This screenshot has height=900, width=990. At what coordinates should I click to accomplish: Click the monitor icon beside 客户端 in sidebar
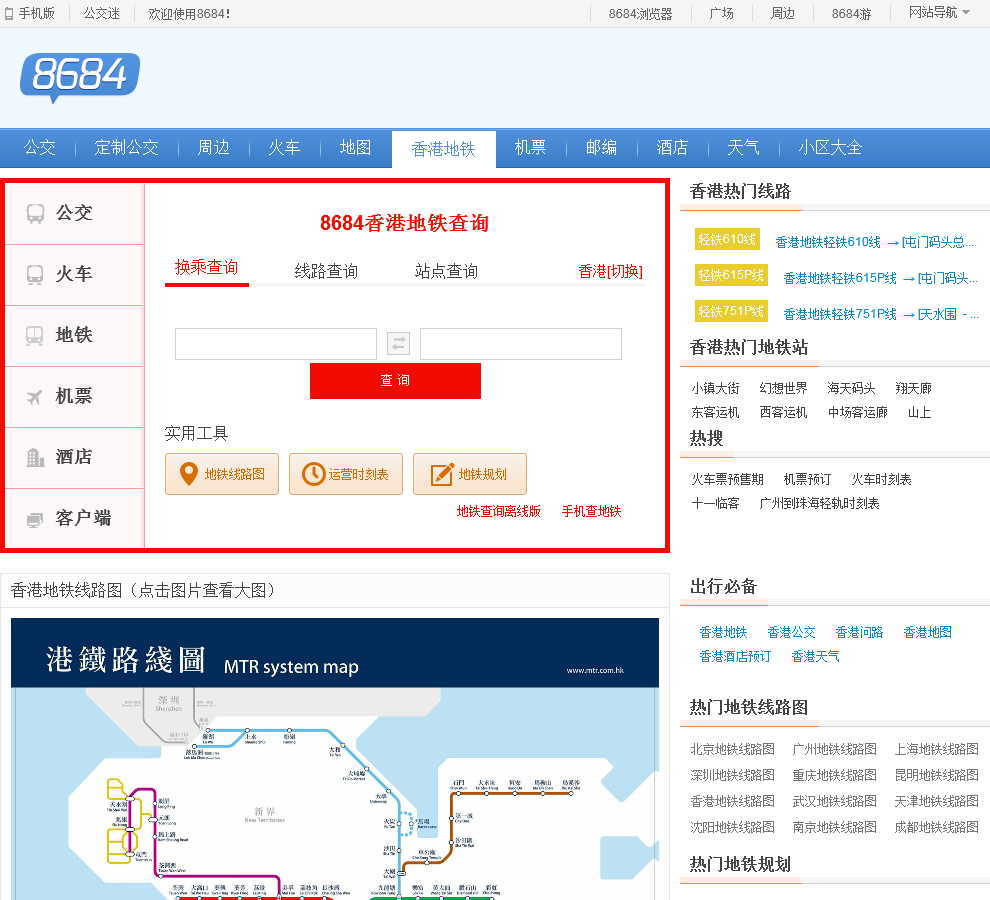(x=35, y=519)
